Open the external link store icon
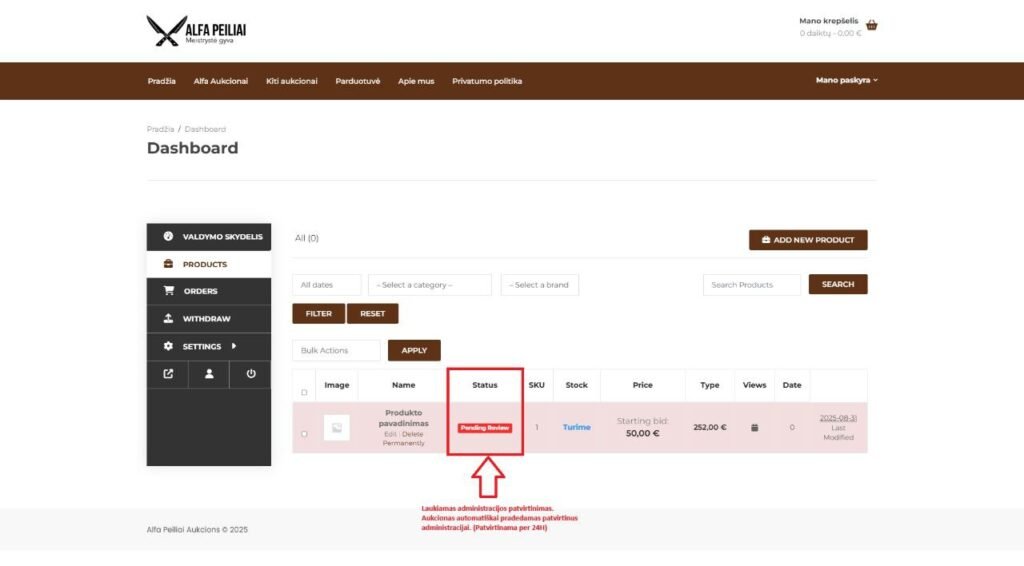Screen dimensions: 1024x566 click(x=168, y=374)
